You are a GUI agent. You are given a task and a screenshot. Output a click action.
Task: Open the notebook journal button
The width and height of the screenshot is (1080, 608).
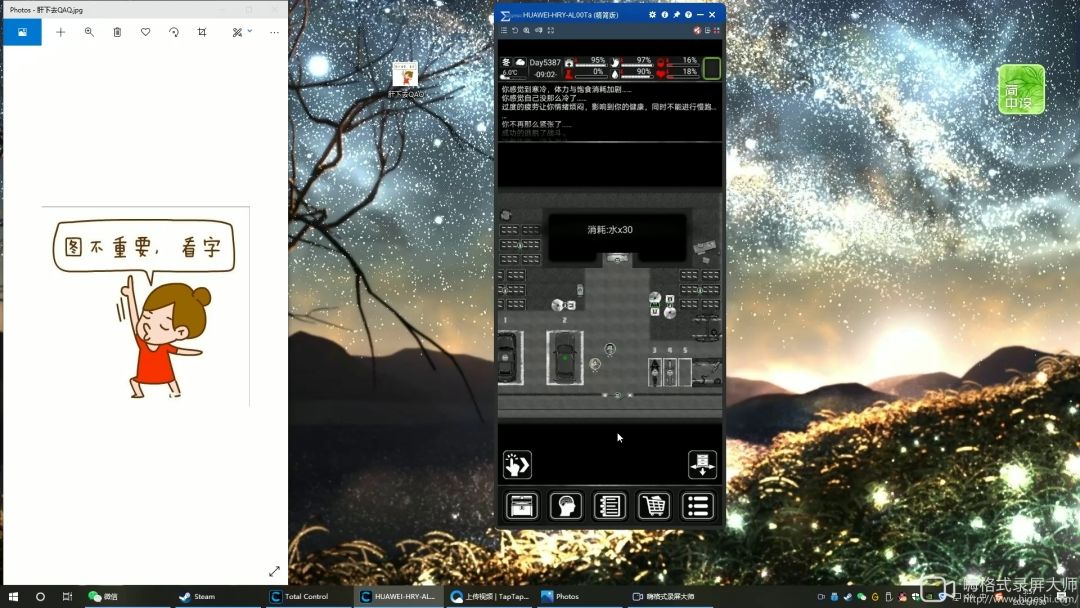coord(610,506)
